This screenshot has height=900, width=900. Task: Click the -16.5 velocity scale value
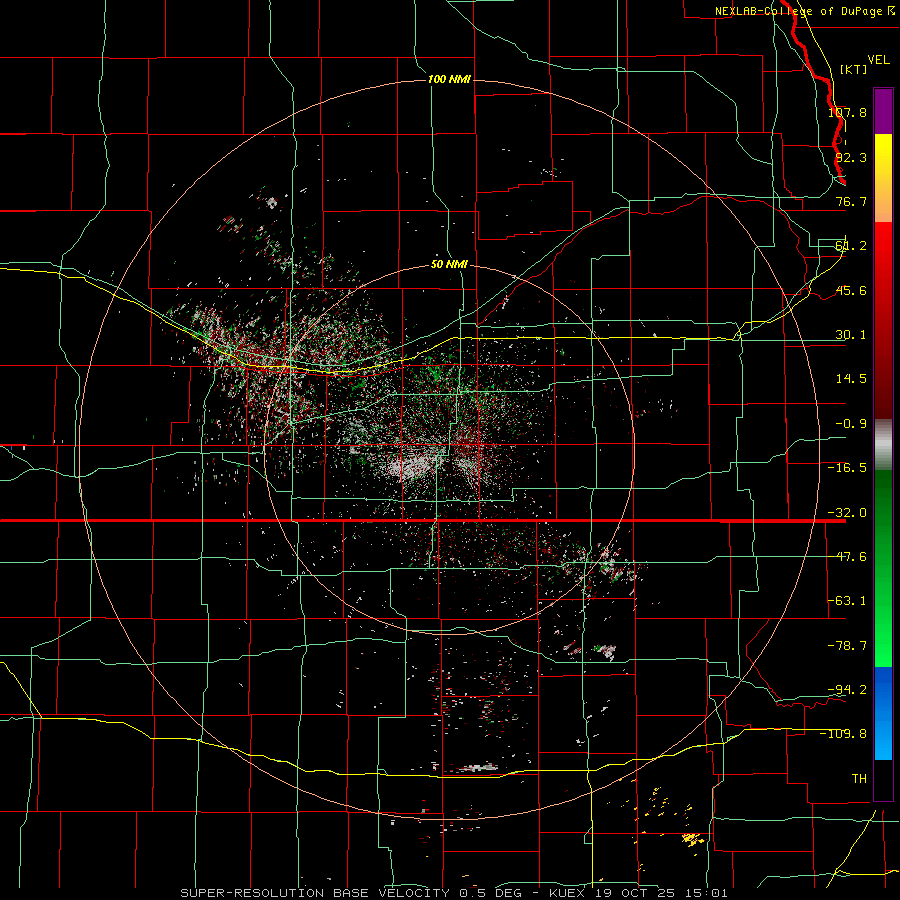click(x=847, y=468)
